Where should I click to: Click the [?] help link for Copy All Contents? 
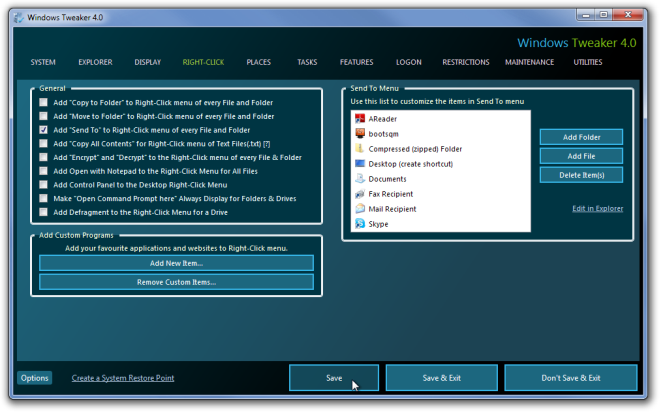click(266, 144)
